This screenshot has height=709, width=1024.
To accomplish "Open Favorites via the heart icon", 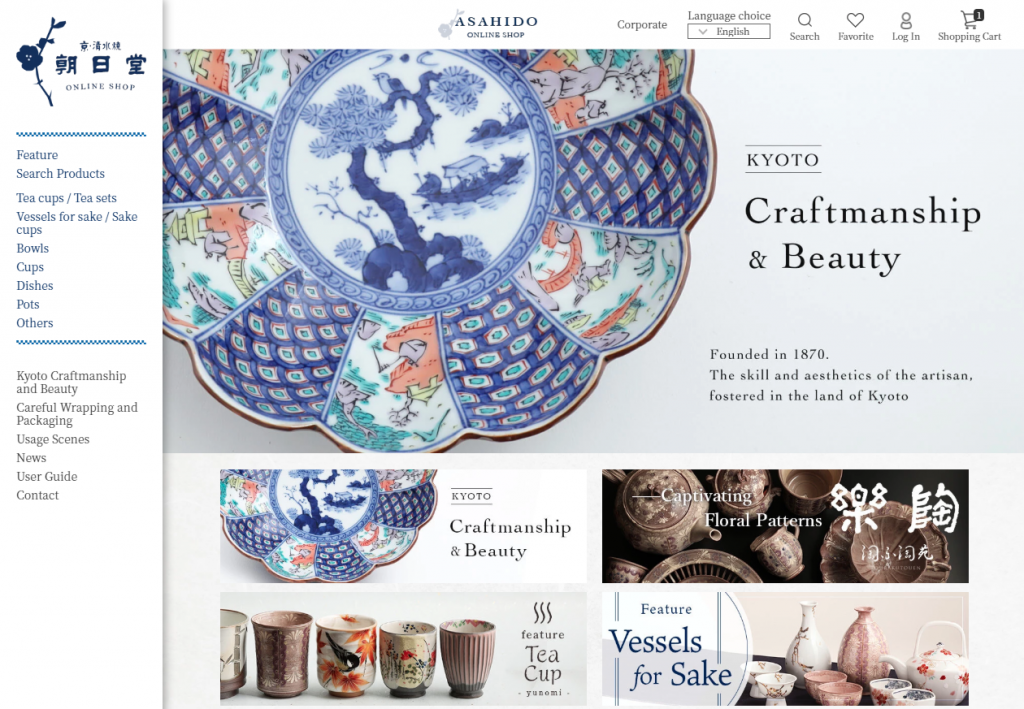I will pyautogui.click(x=855, y=20).
